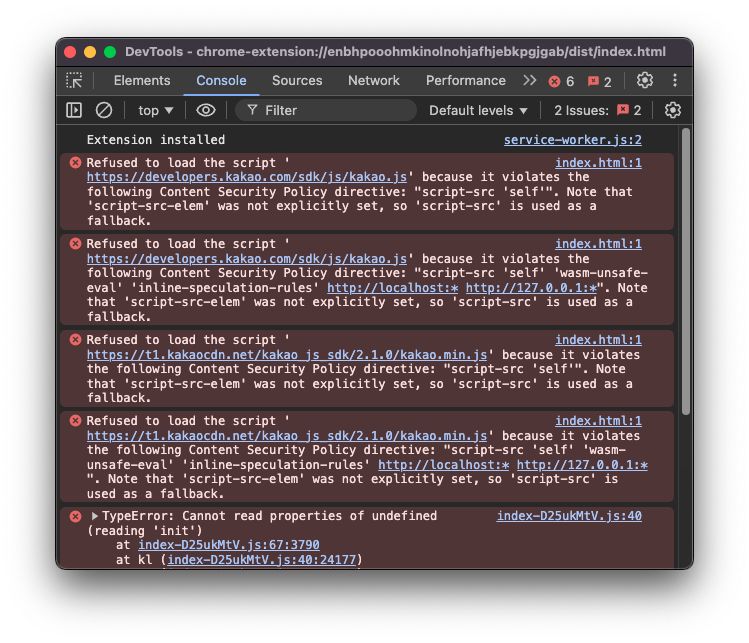Expand the TypeError stack trace triangle

[95, 516]
